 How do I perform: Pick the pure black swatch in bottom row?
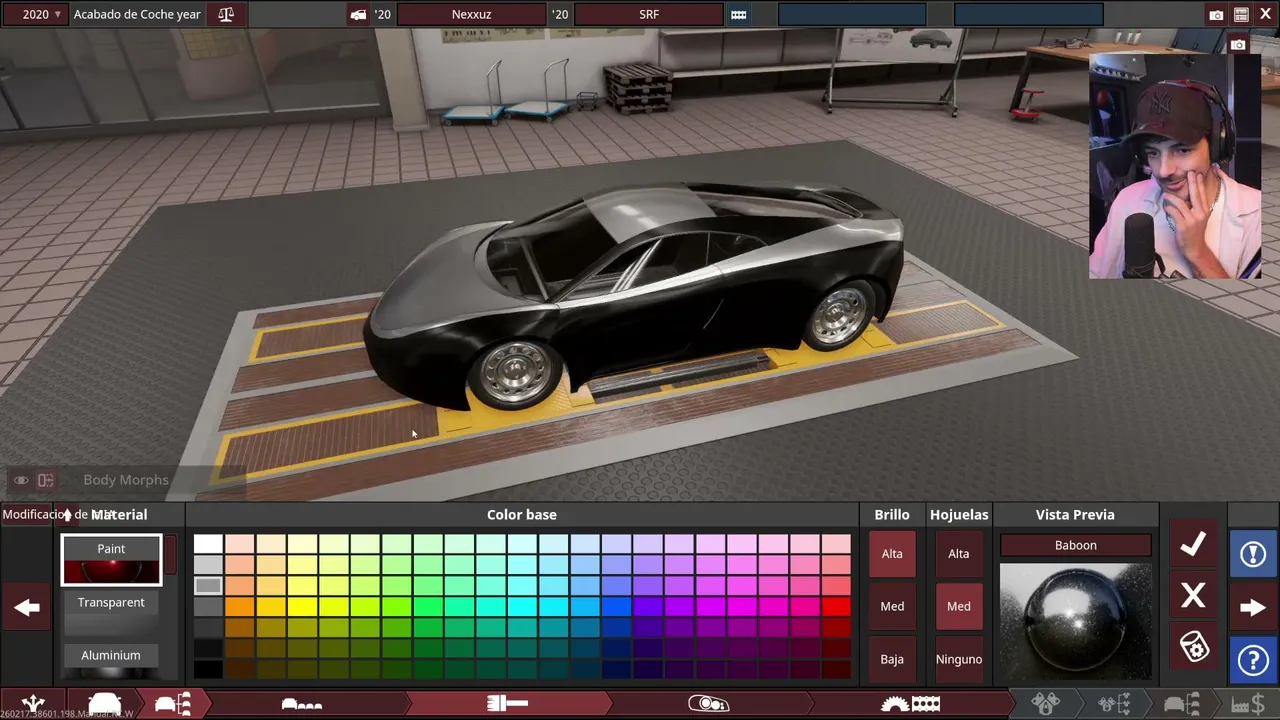(208, 670)
